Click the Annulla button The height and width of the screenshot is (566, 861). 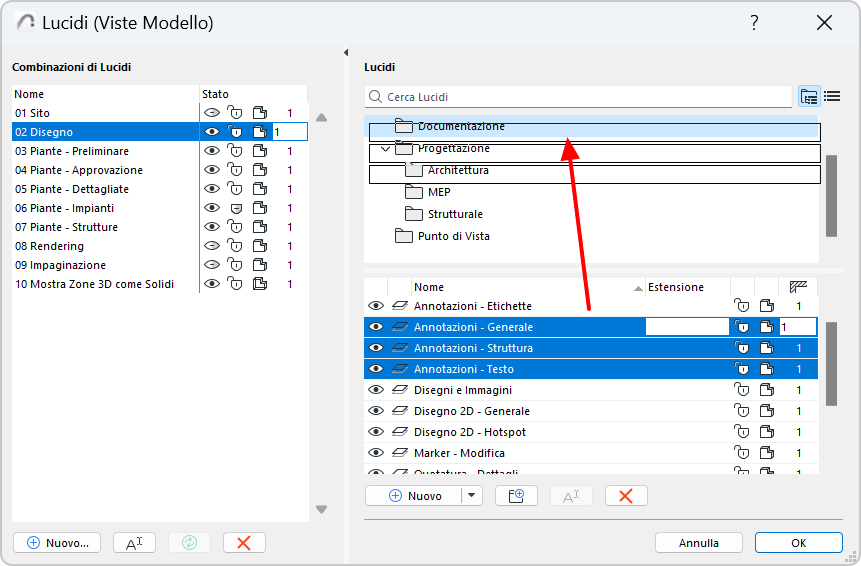(x=698, y=543)
